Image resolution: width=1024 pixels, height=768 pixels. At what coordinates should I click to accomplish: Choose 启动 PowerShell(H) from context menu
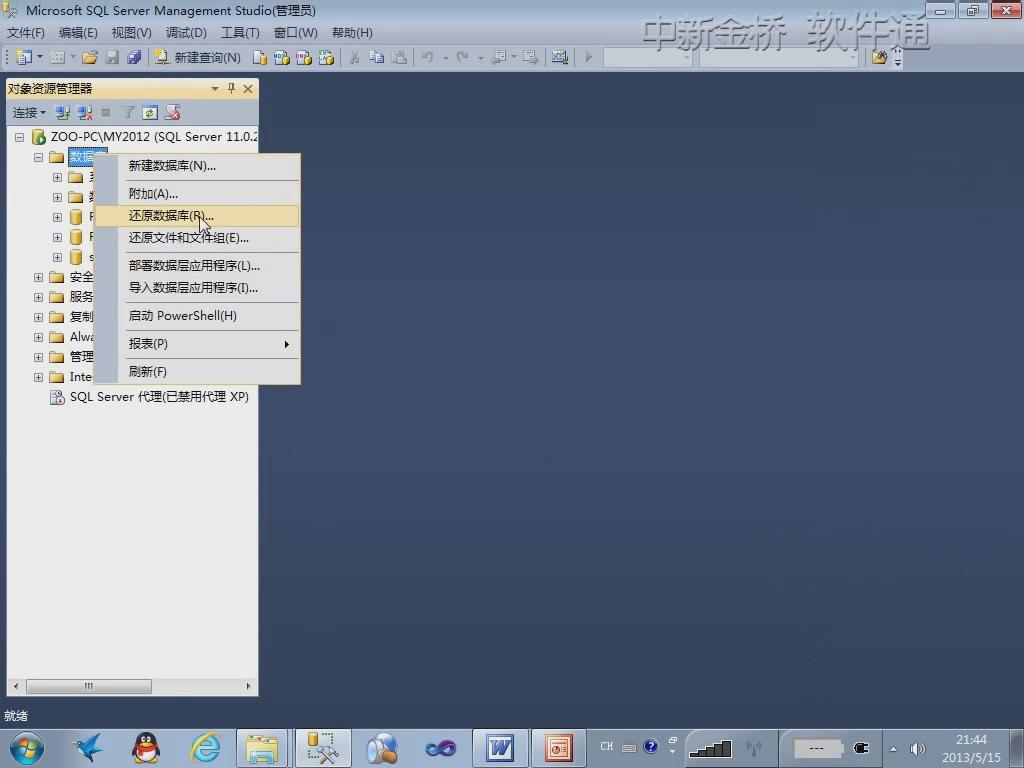(197, 316)
